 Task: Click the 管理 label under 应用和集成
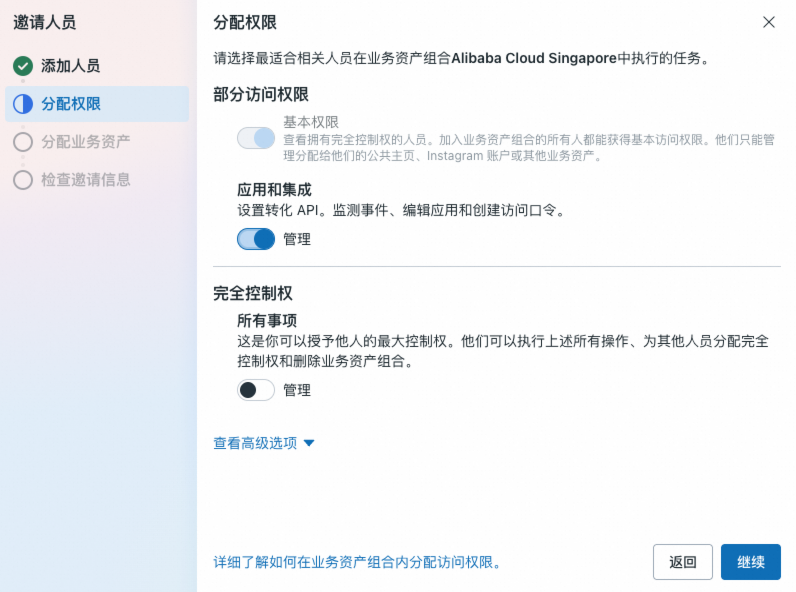(297, 239)
